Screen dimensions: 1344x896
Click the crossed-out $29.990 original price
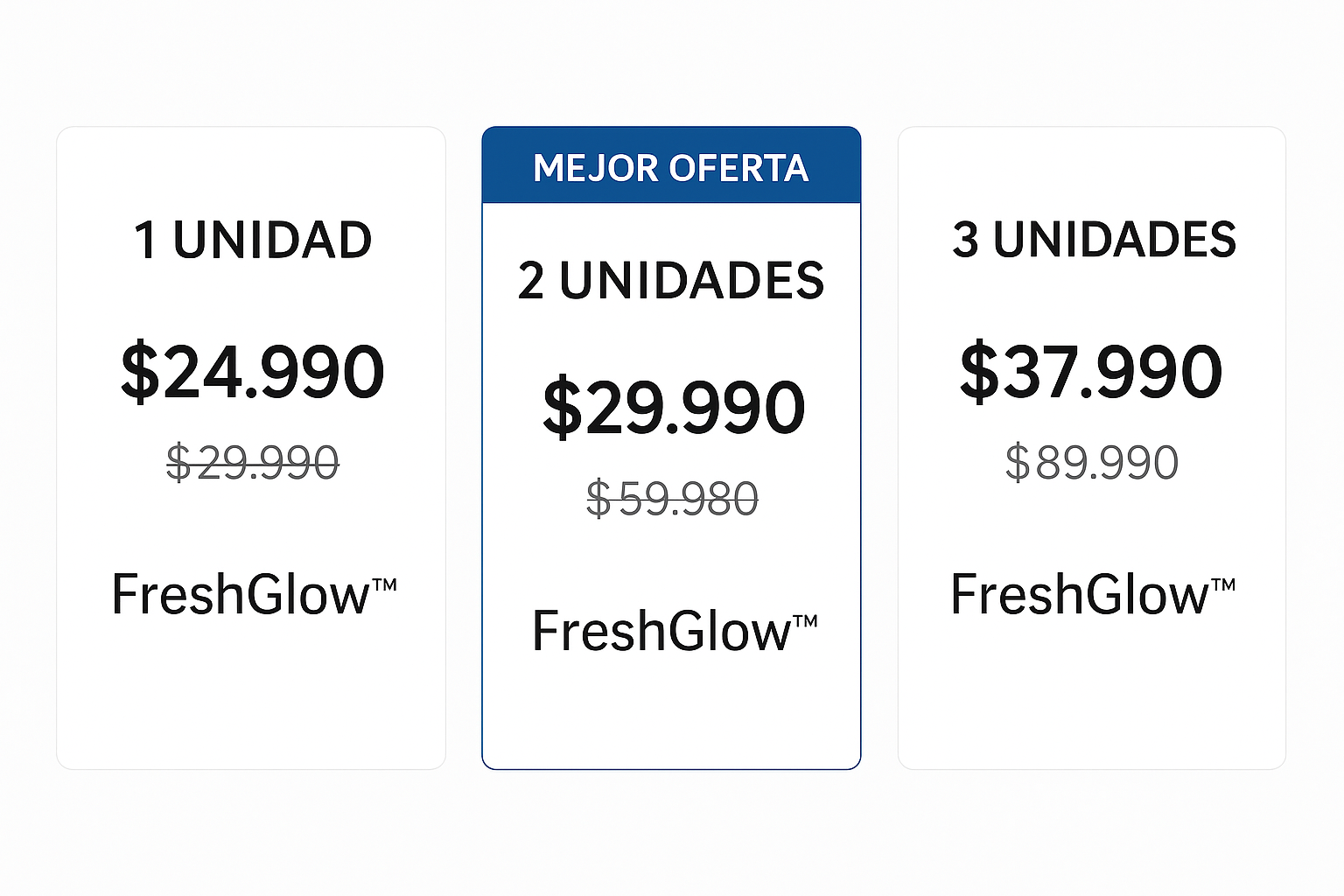[253, 462]
